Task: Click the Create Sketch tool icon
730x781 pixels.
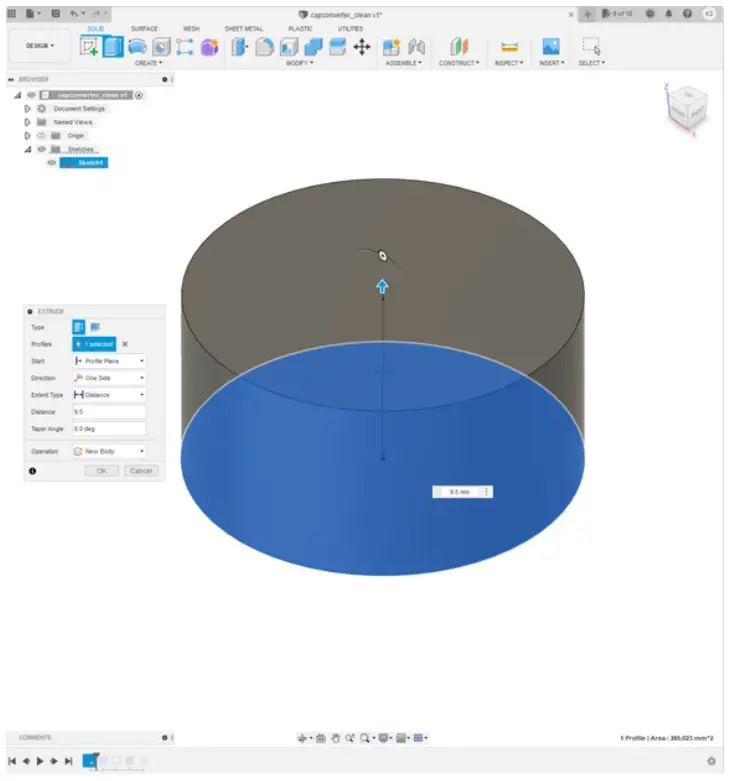Action: 89,47
